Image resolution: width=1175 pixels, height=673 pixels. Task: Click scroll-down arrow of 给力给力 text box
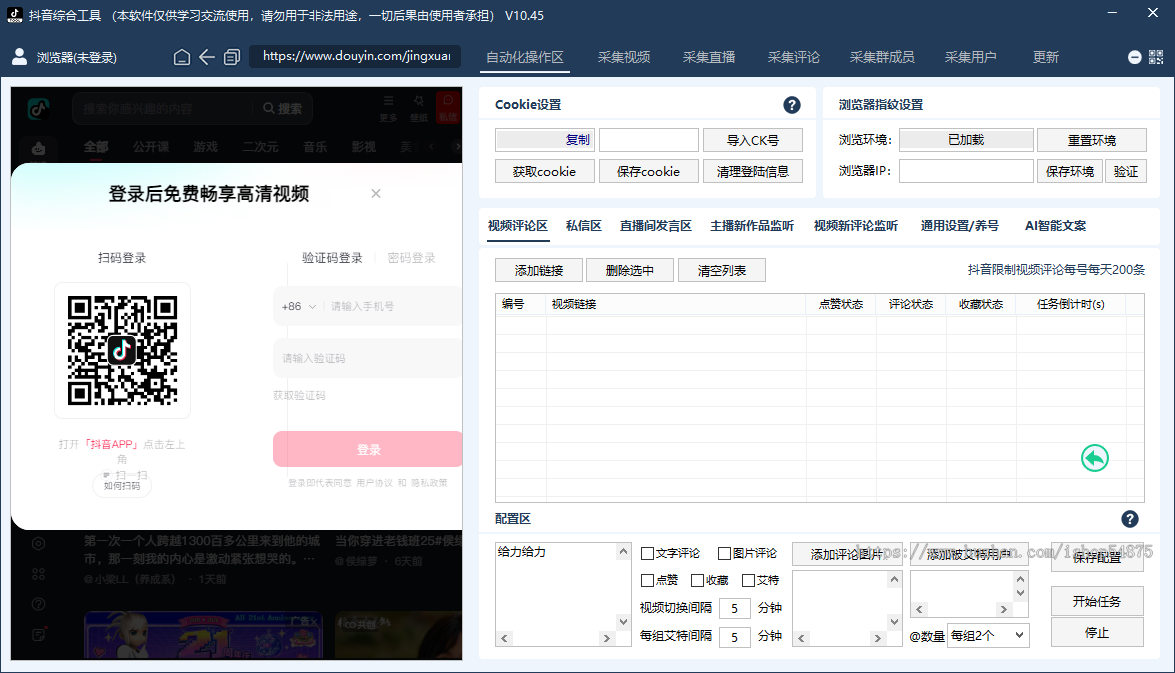[623, 621]
